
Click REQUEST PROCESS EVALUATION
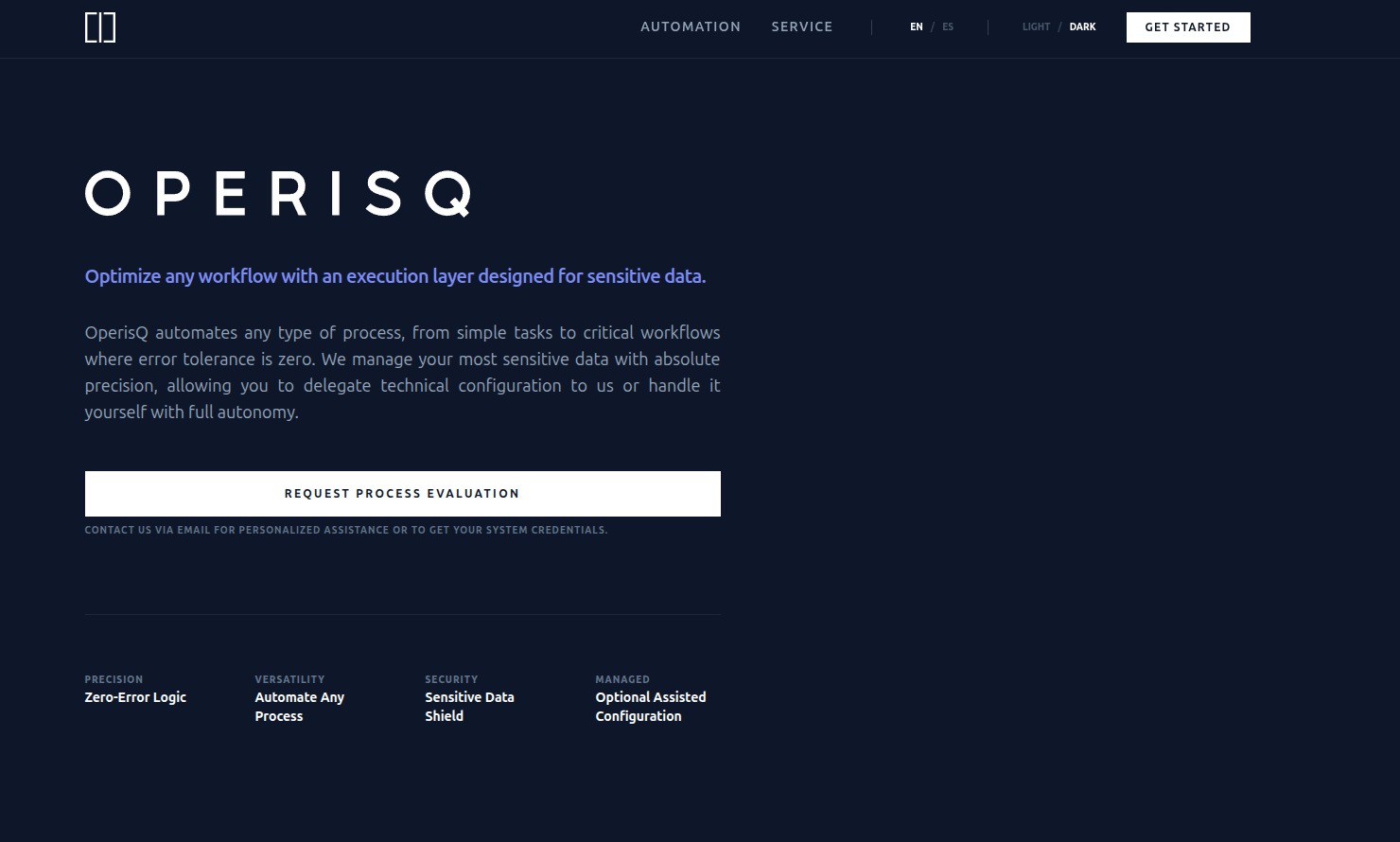click(x=402, y=493)
